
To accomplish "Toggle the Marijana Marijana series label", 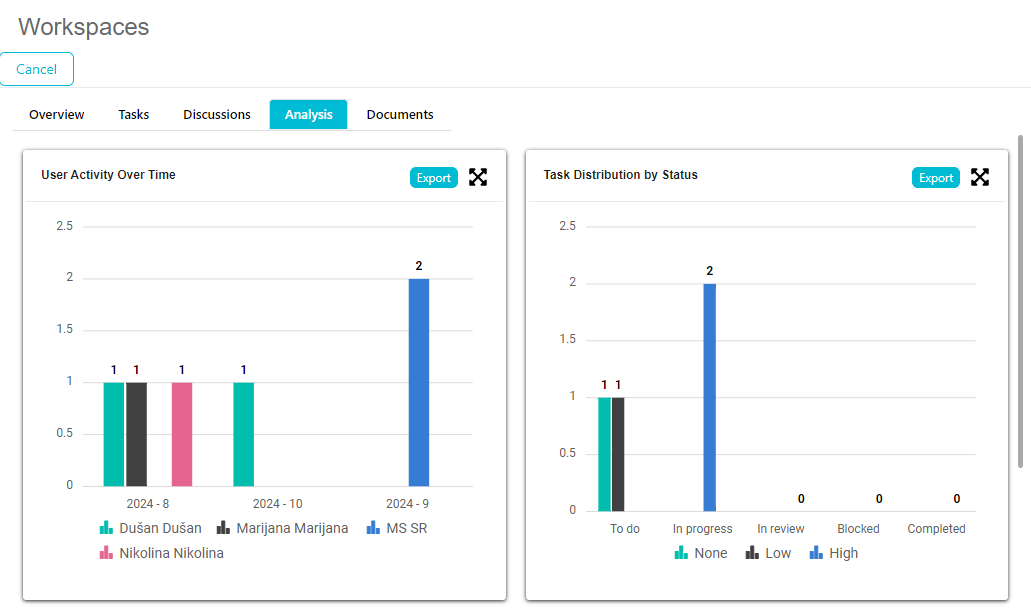I will [292, 528].
